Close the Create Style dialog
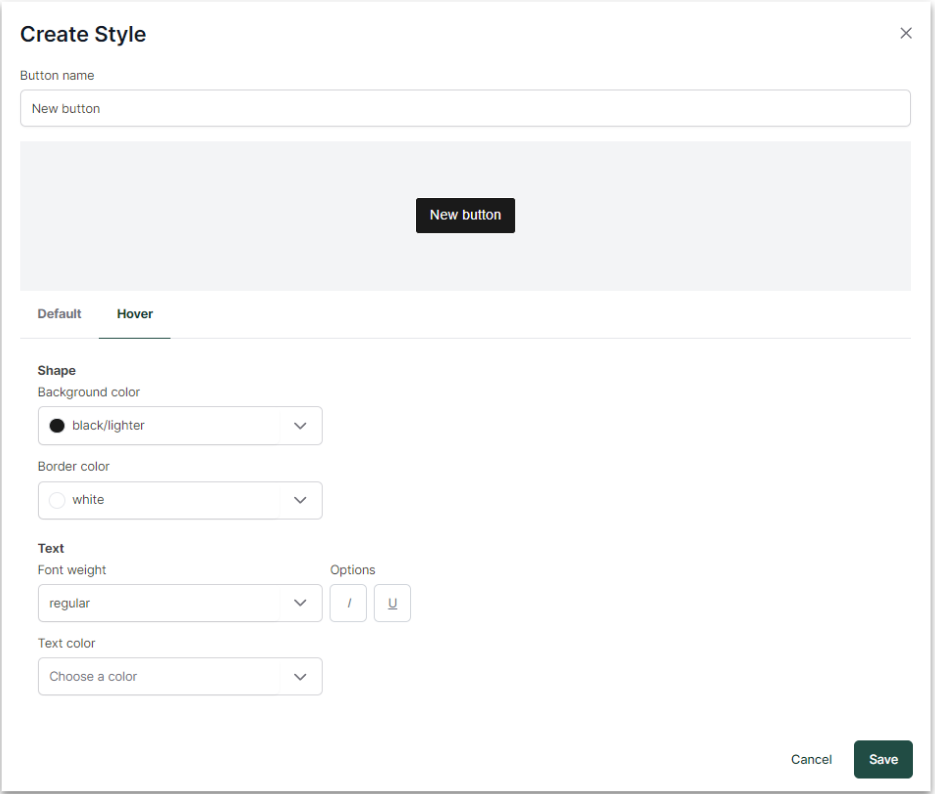The width and height of the screenshot is (935, 794). [x=906, y=33]
